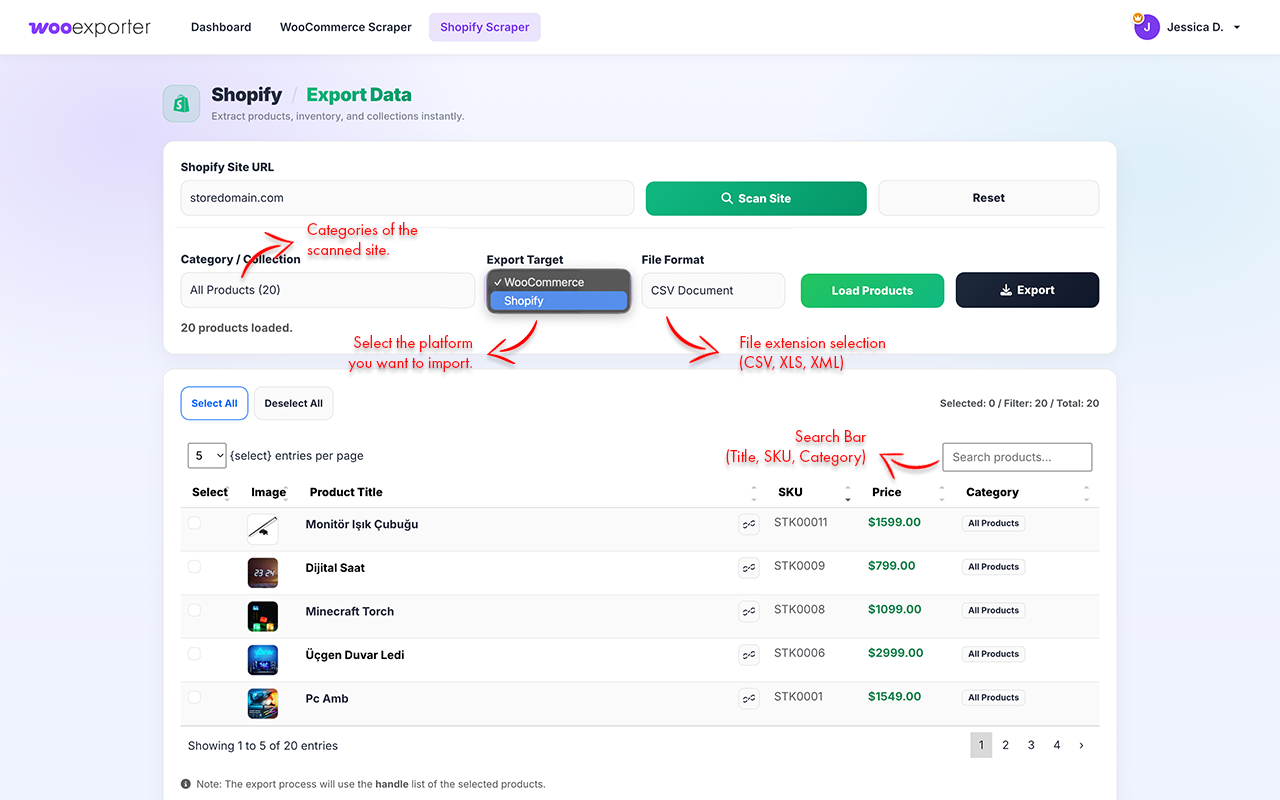Choose Shopify in the Export Target list
Viewport: 1280px width, 800px height.
(x=558, y=300)
